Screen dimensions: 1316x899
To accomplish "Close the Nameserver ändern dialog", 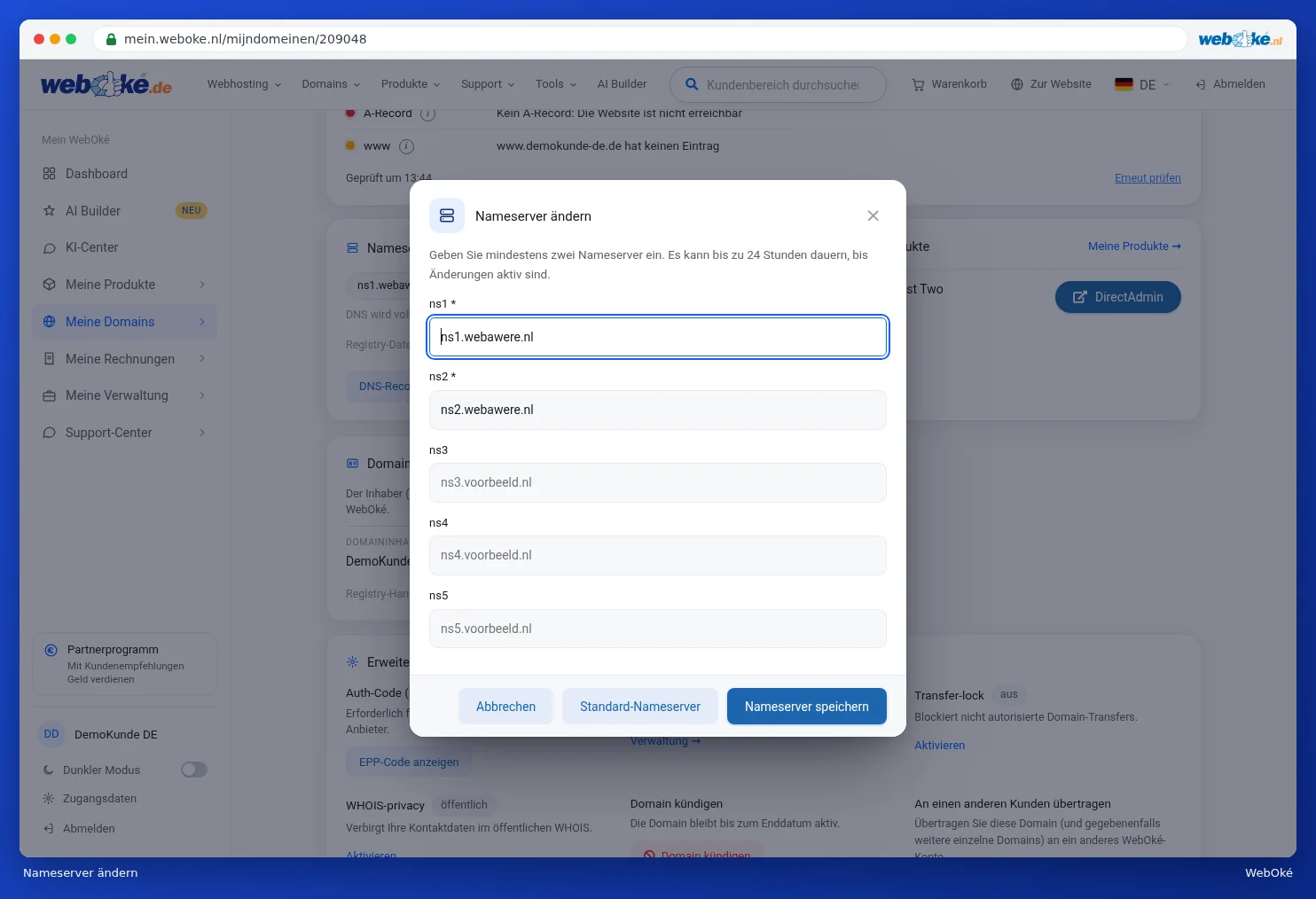I will (873, 216).
